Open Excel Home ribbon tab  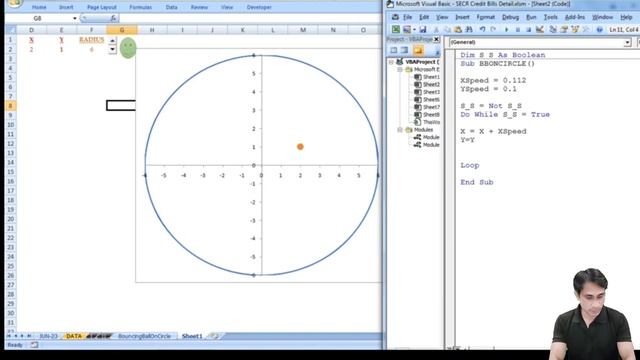pyautogui.click(x=39, y=7)
